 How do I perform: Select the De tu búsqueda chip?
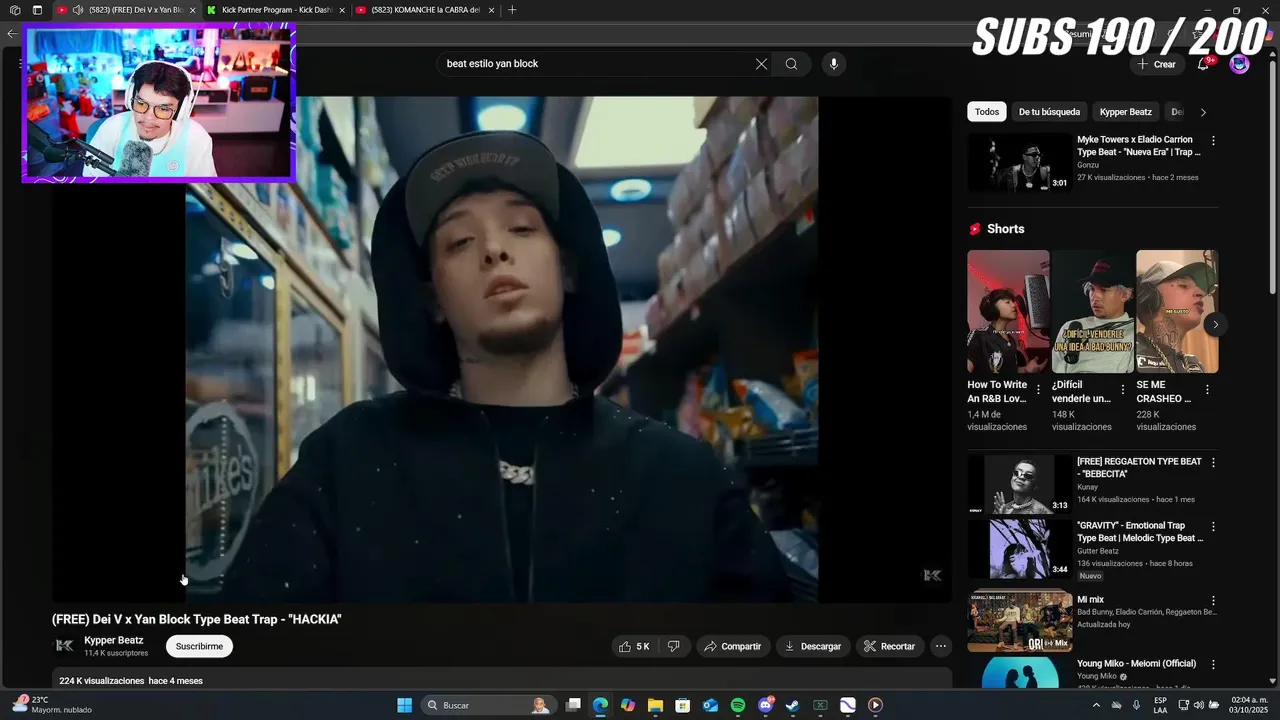tap(1049, 112)
